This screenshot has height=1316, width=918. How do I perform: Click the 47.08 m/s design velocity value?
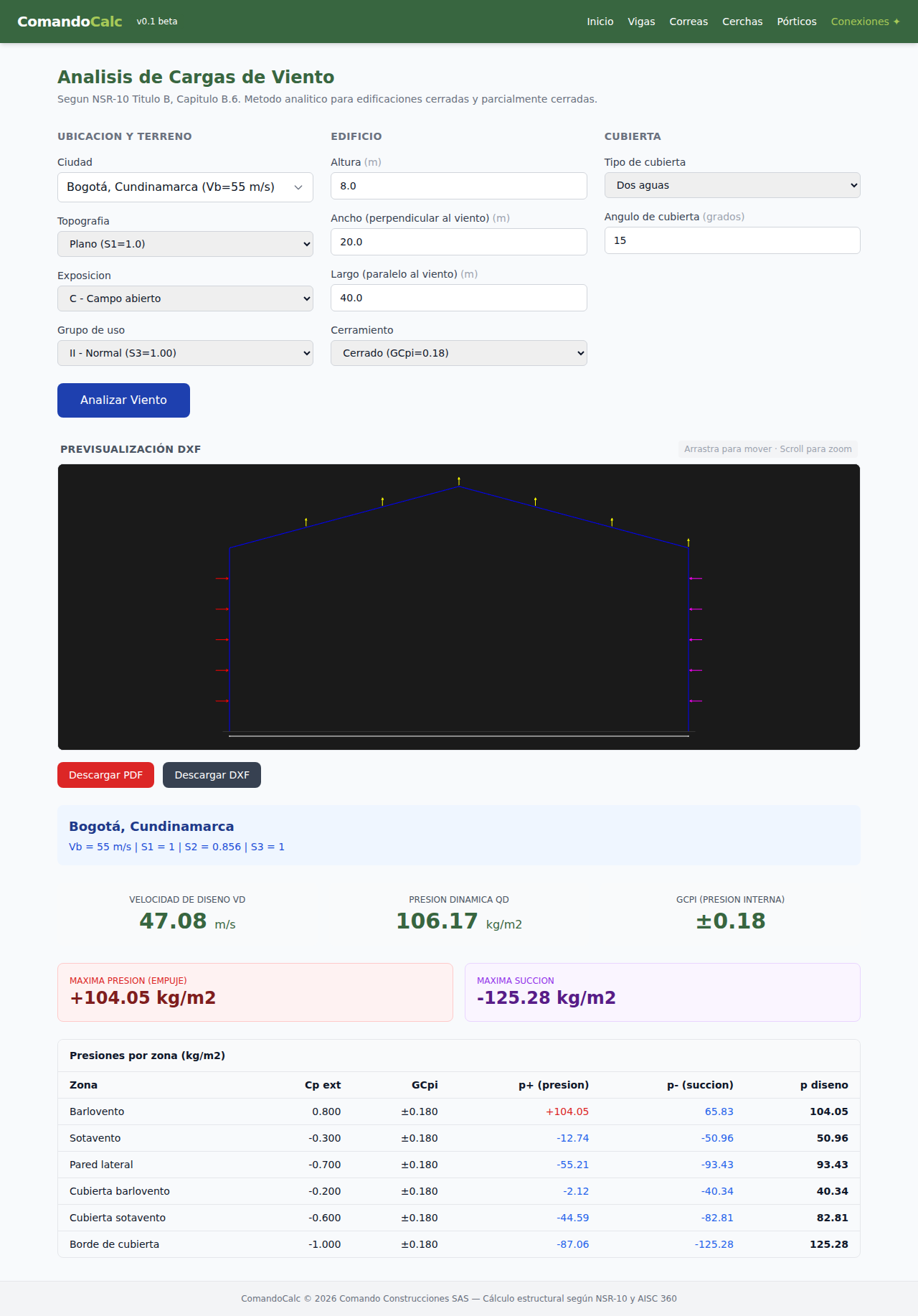[x=187, y=921]
